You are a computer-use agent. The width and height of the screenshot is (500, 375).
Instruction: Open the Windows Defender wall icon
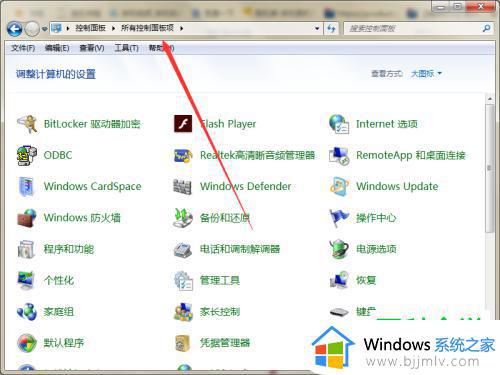(x=183, y=186)
